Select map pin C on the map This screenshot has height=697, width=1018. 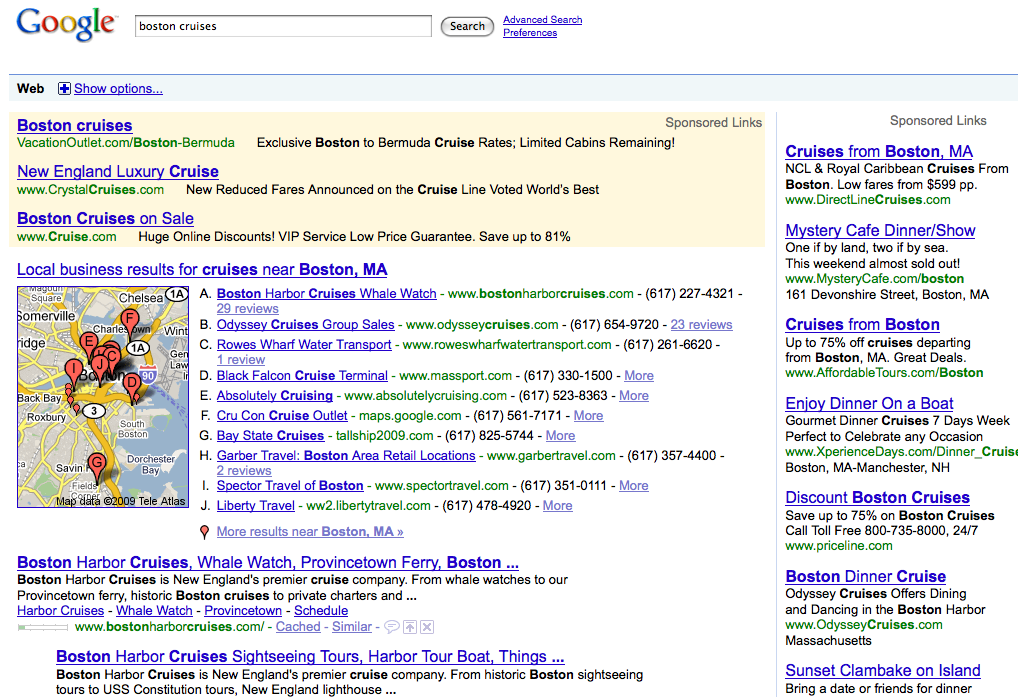point(112,356)
